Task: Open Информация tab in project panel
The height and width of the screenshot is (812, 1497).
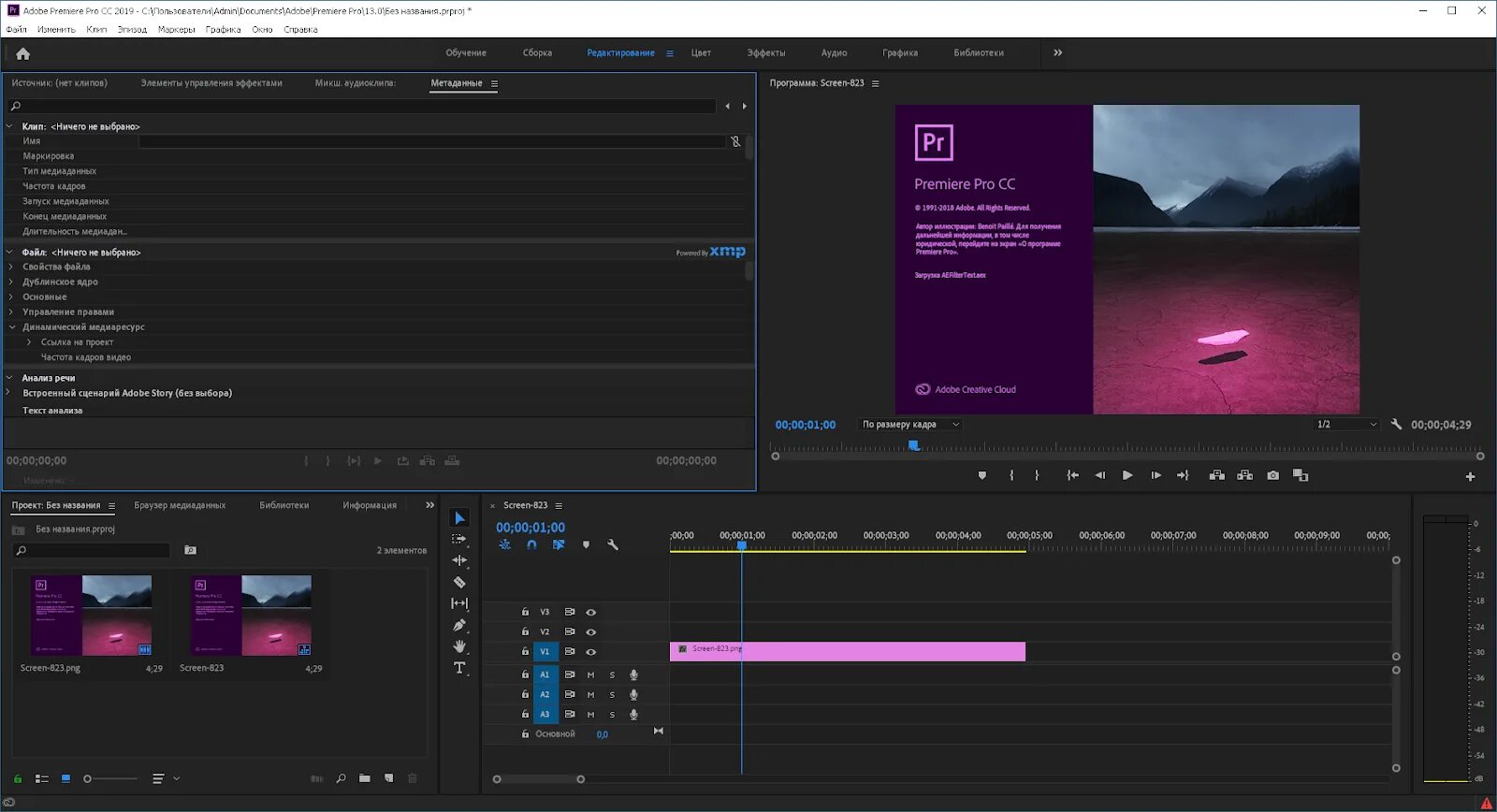Action: click(x=370, y=505)
